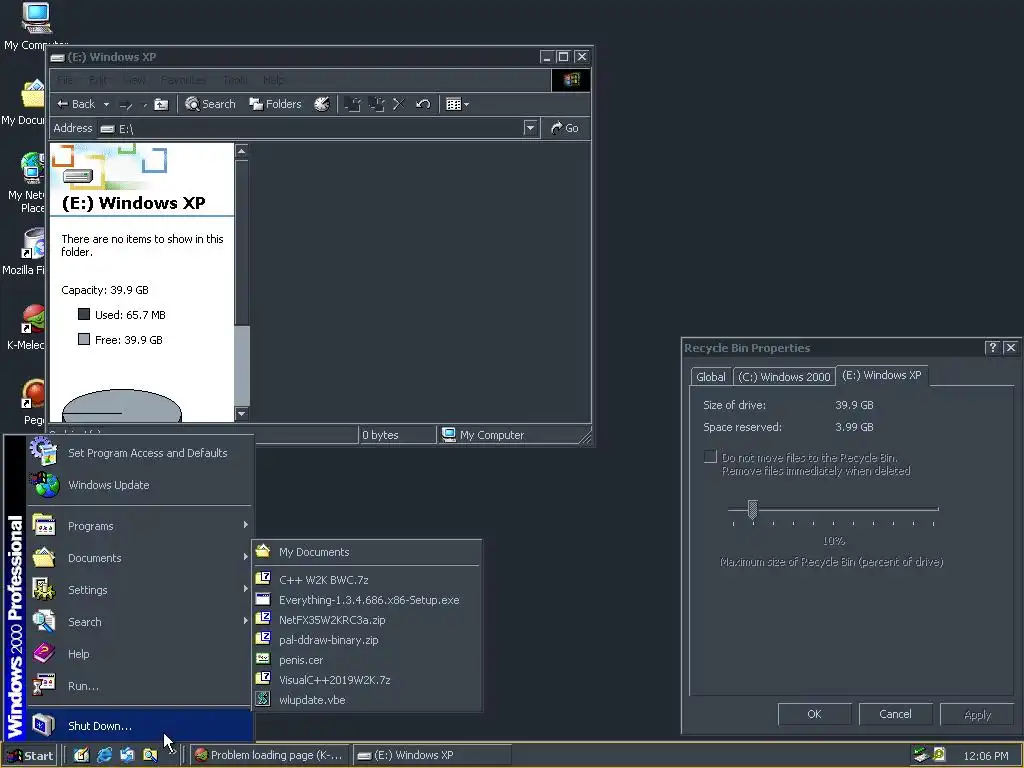Click the Help book in Start menu
This screenshot has height=768, width=1024.
(x=44, y=653)
